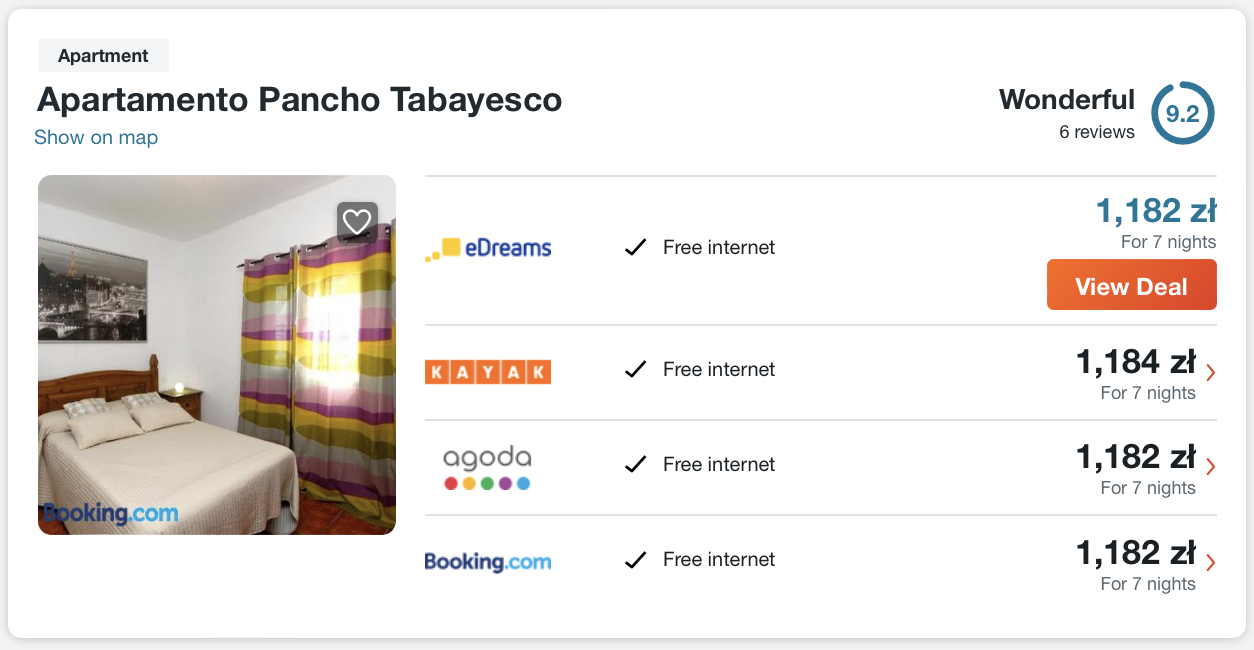1254x650 pixels.
Task: Click the eDreams logo
Action: pos(488,248)
